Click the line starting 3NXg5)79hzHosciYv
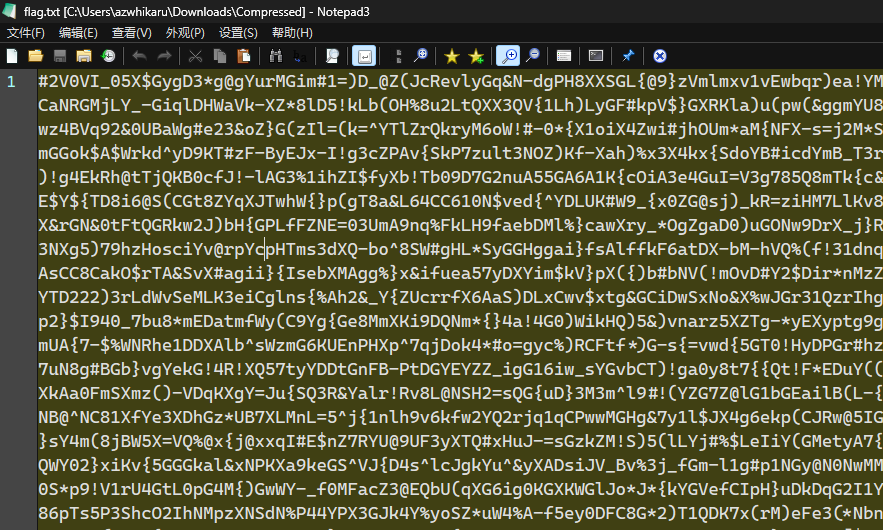The height and width of the screenshot is (530, 883). point(460,249)
